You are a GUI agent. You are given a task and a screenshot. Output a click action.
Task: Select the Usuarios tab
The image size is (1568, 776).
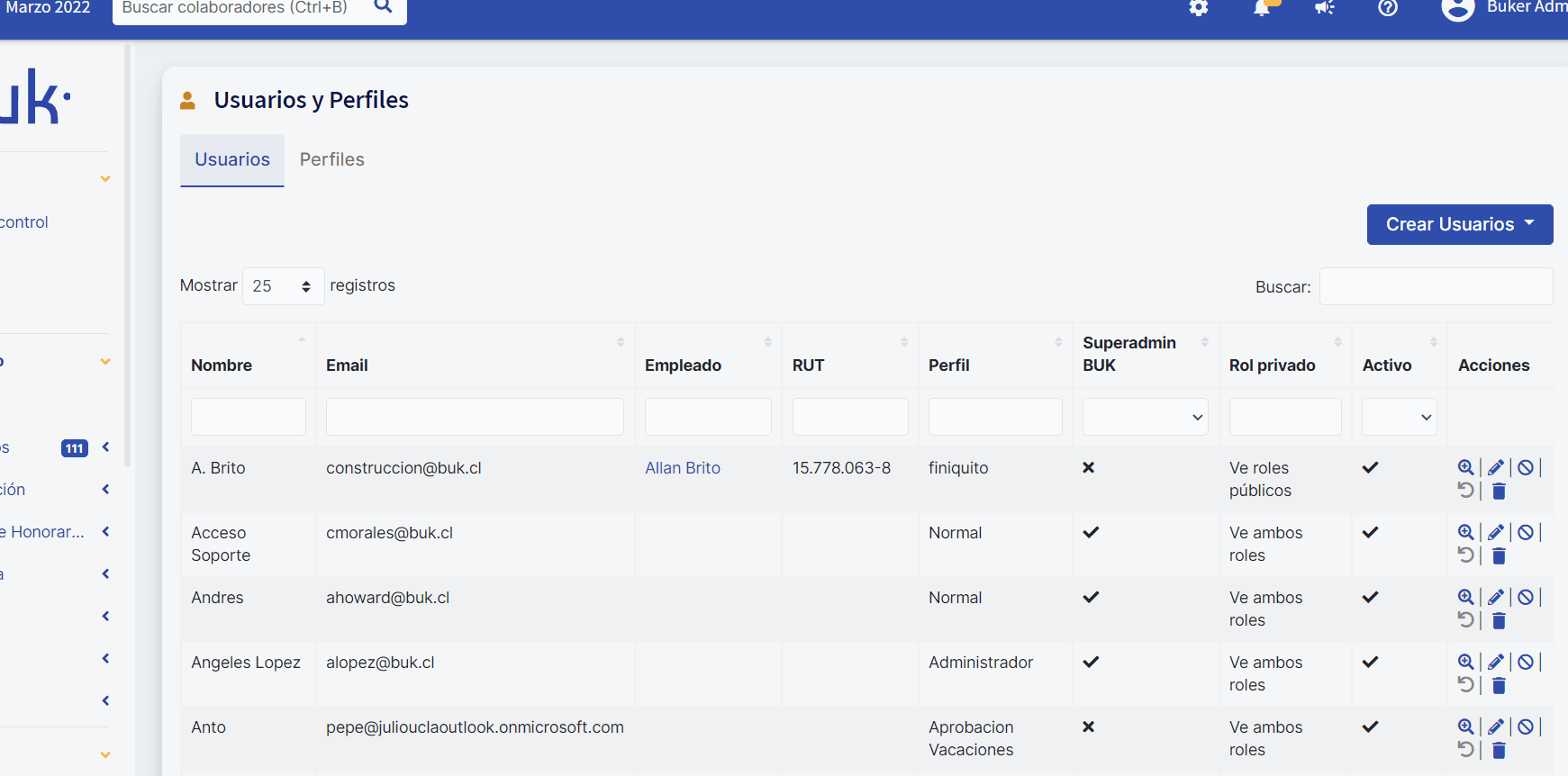(x=232, y=159)
